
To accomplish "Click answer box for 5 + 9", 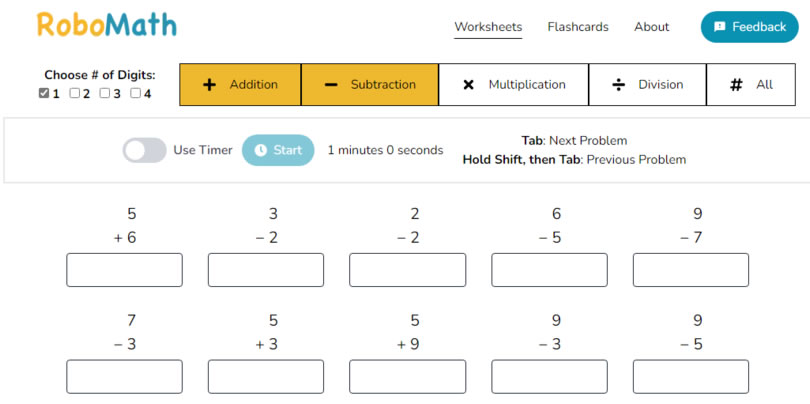I will 407,376.
